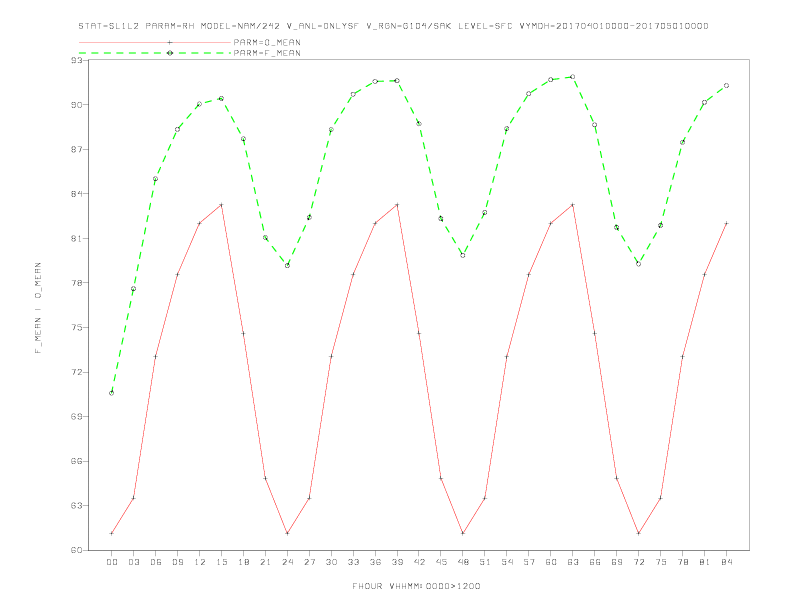Select the green F_MEAN marker at hour 06

coord(156,179)
